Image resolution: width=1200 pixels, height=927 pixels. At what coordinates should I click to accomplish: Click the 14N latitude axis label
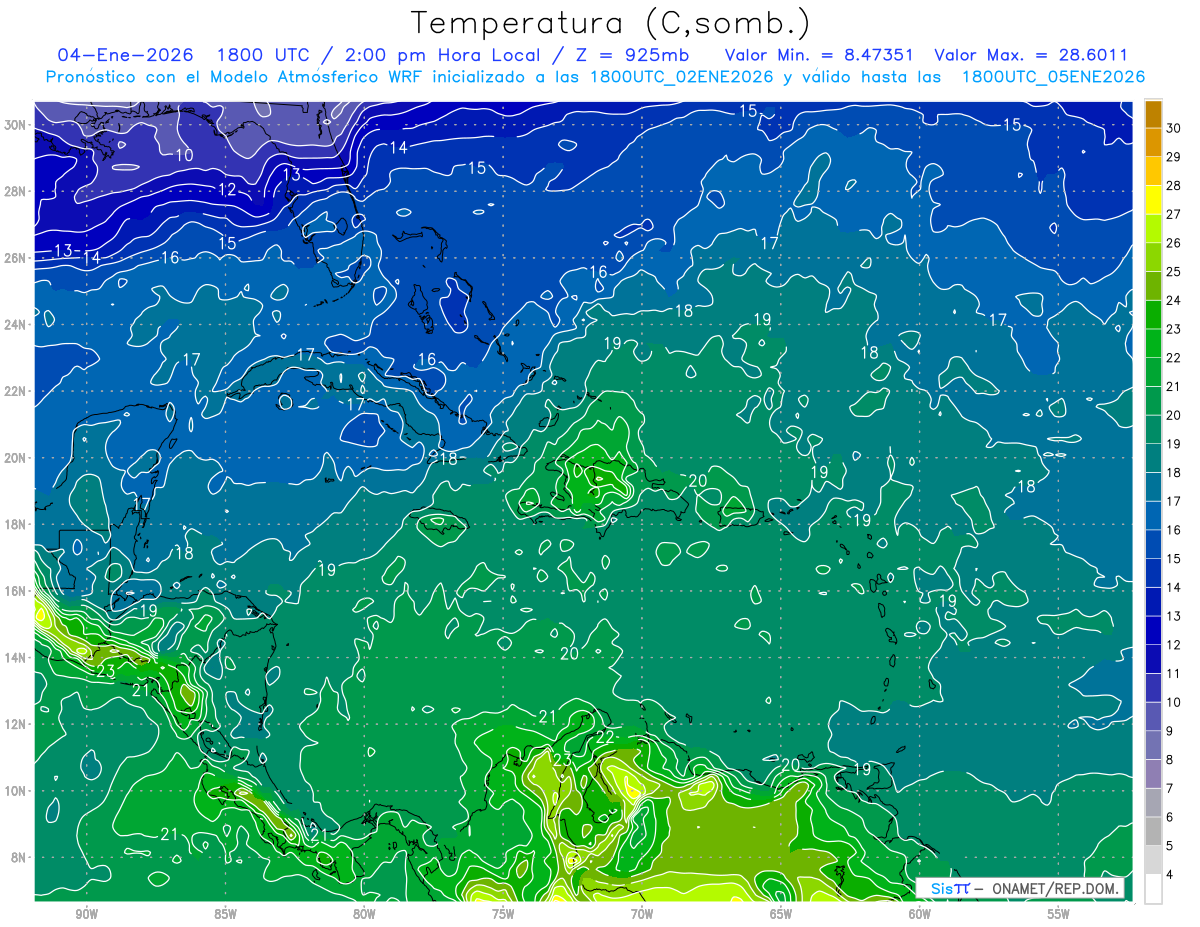[15, 657]
